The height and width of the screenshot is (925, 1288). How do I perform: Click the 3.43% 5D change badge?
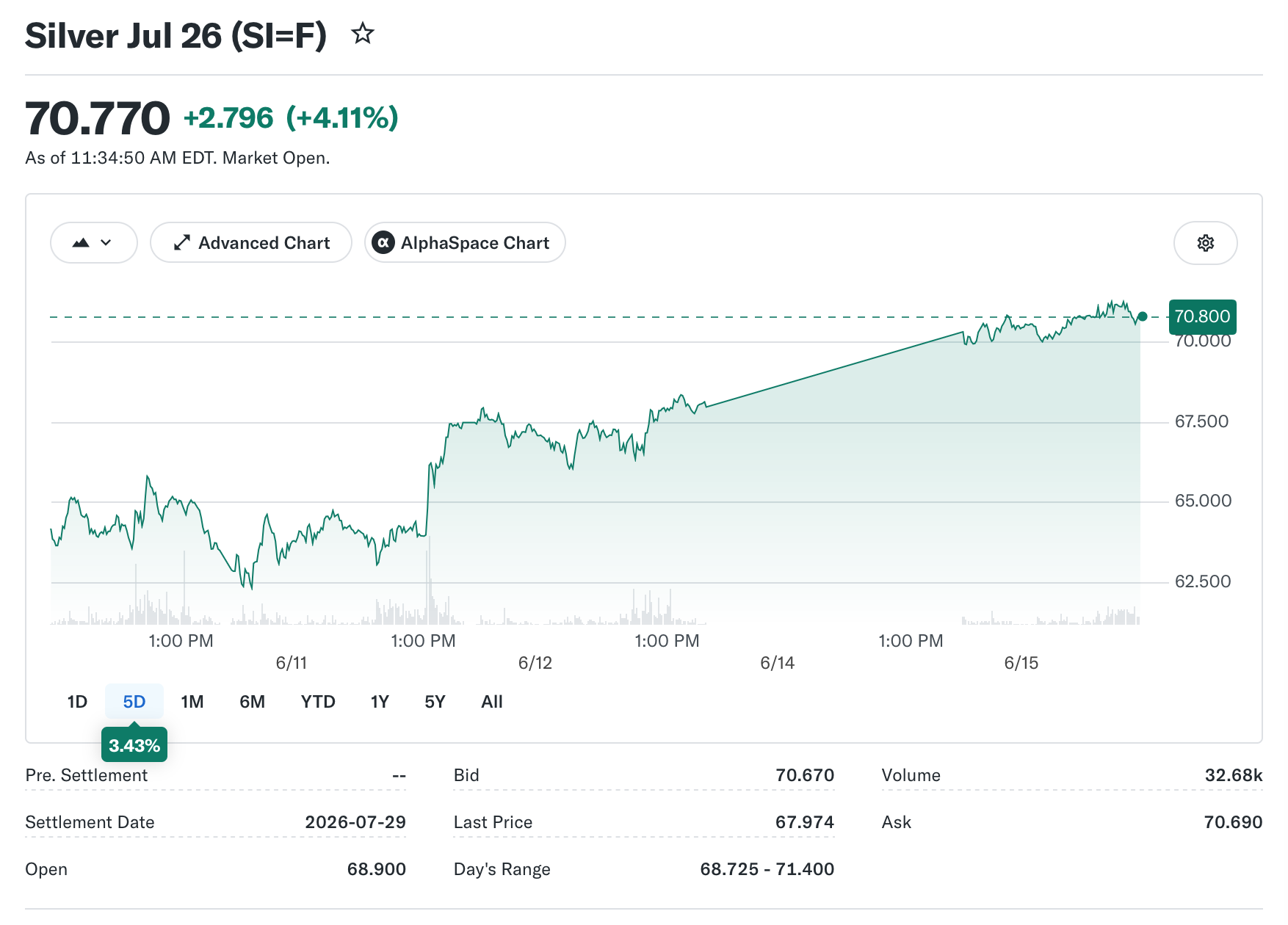tap(134, 745)
